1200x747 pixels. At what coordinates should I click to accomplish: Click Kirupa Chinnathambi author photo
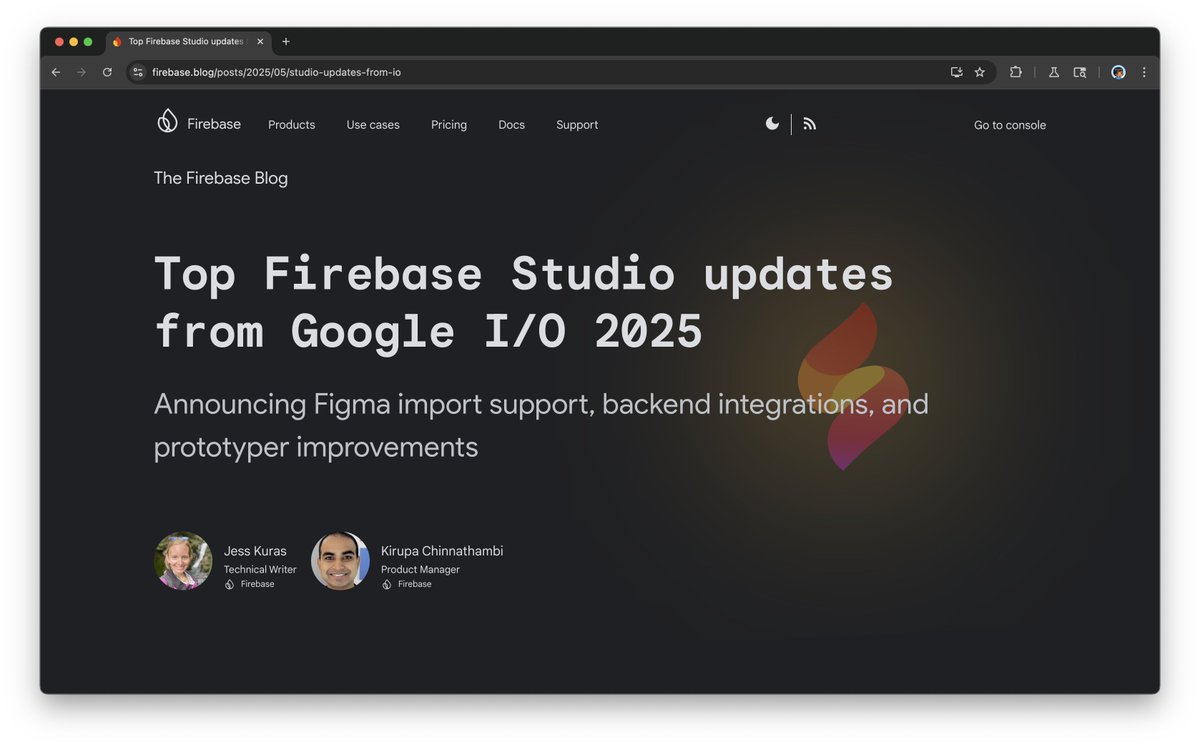(340, 561)
